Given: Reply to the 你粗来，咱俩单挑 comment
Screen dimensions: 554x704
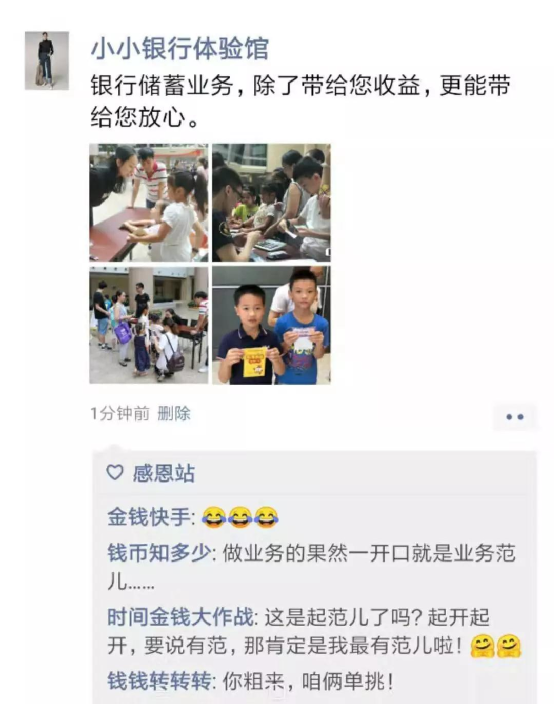Looking at the screenshot, I should coord(308,682).
